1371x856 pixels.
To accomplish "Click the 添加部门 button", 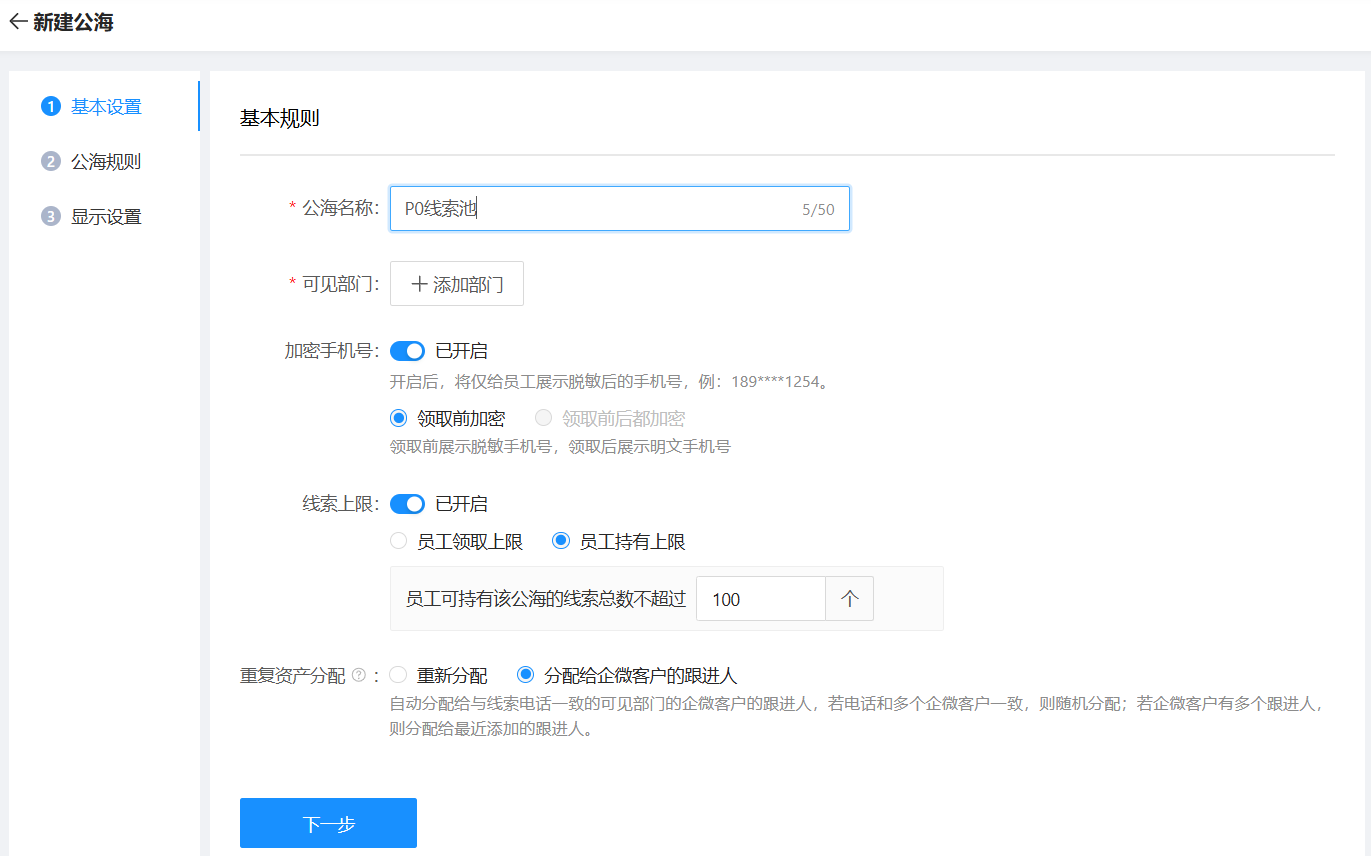I will coord(457,284).
